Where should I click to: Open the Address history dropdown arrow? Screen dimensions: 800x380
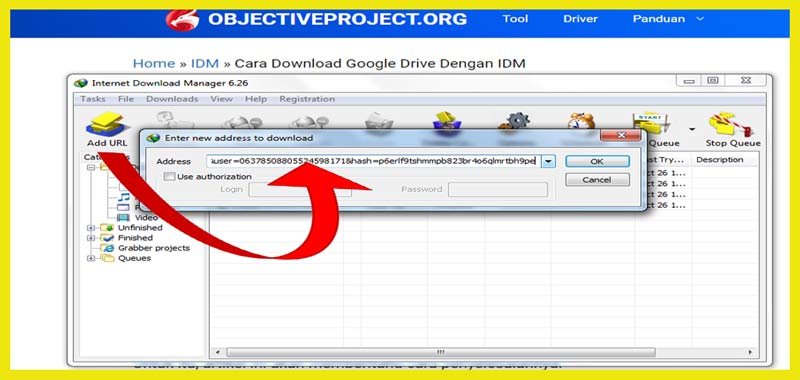pyautogui.click(x=548, y=162)
